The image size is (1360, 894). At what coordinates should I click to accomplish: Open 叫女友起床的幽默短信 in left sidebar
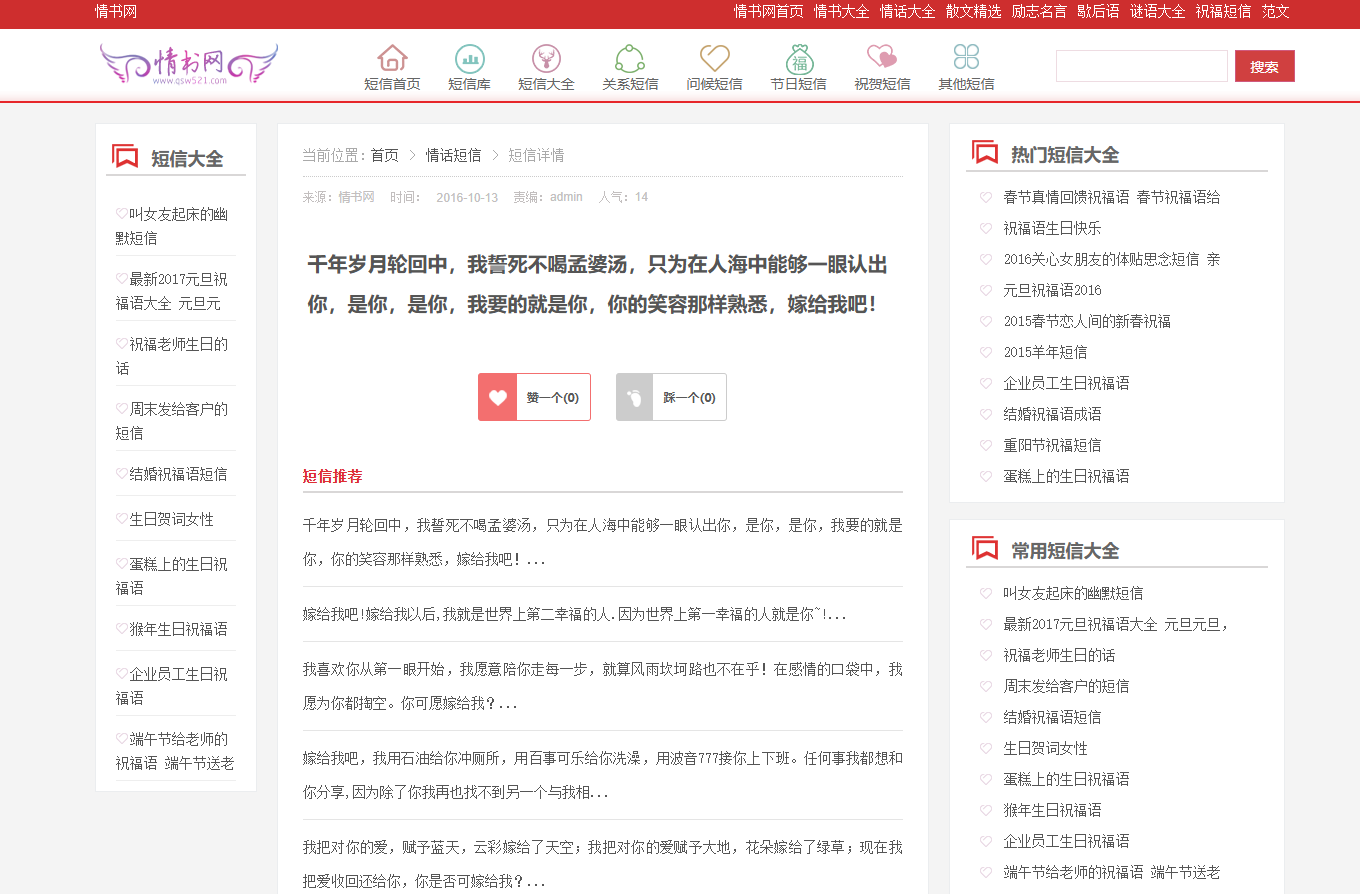coord(171,226)
